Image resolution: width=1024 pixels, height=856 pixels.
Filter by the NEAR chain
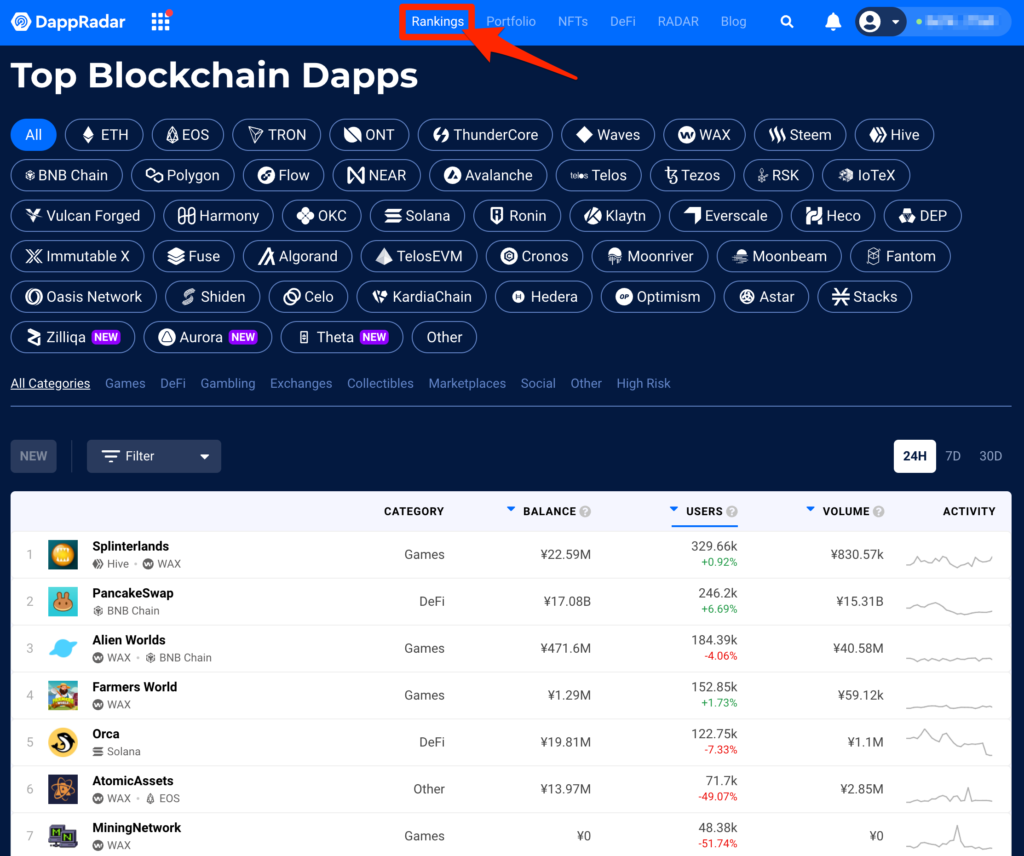(x=376, y=176)
